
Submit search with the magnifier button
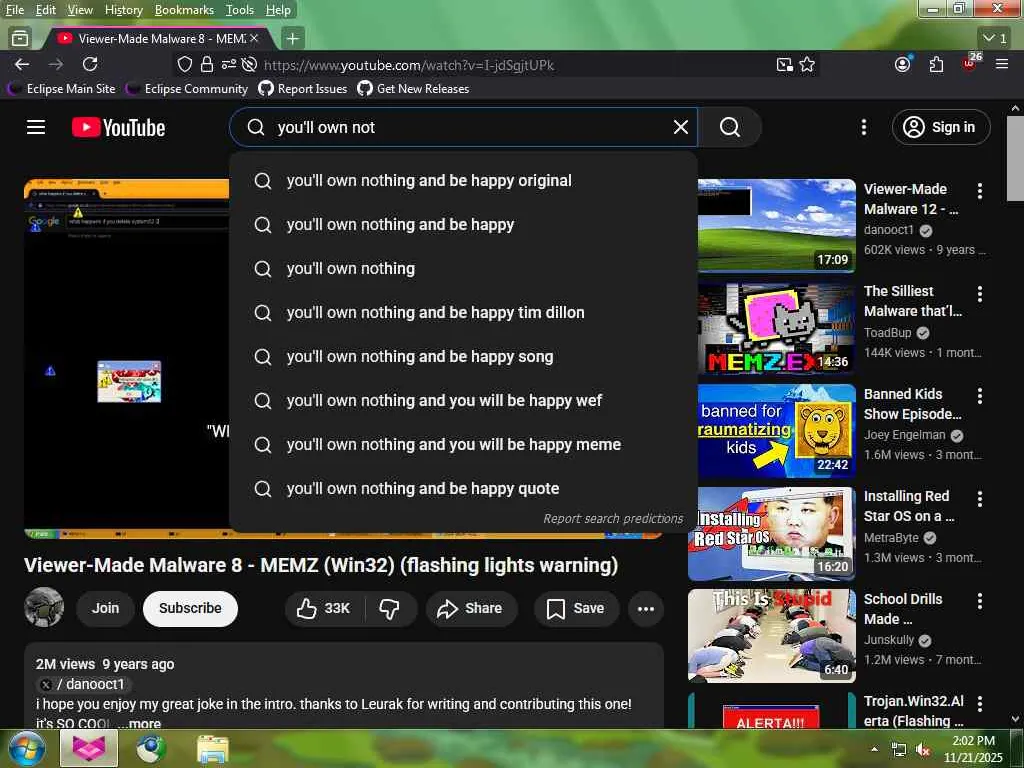pyautogui.click(x=729, y=127)
